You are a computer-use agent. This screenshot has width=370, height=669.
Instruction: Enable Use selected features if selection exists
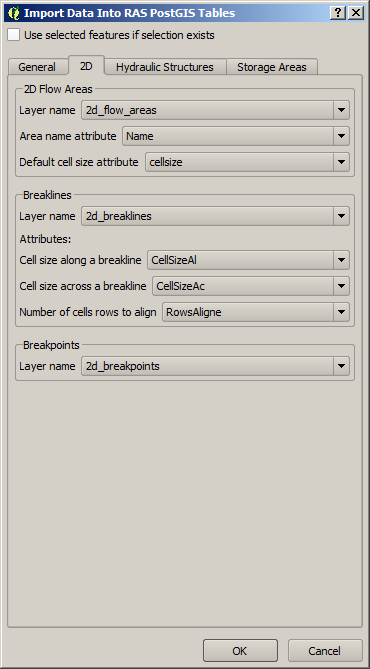click(14, 35)
